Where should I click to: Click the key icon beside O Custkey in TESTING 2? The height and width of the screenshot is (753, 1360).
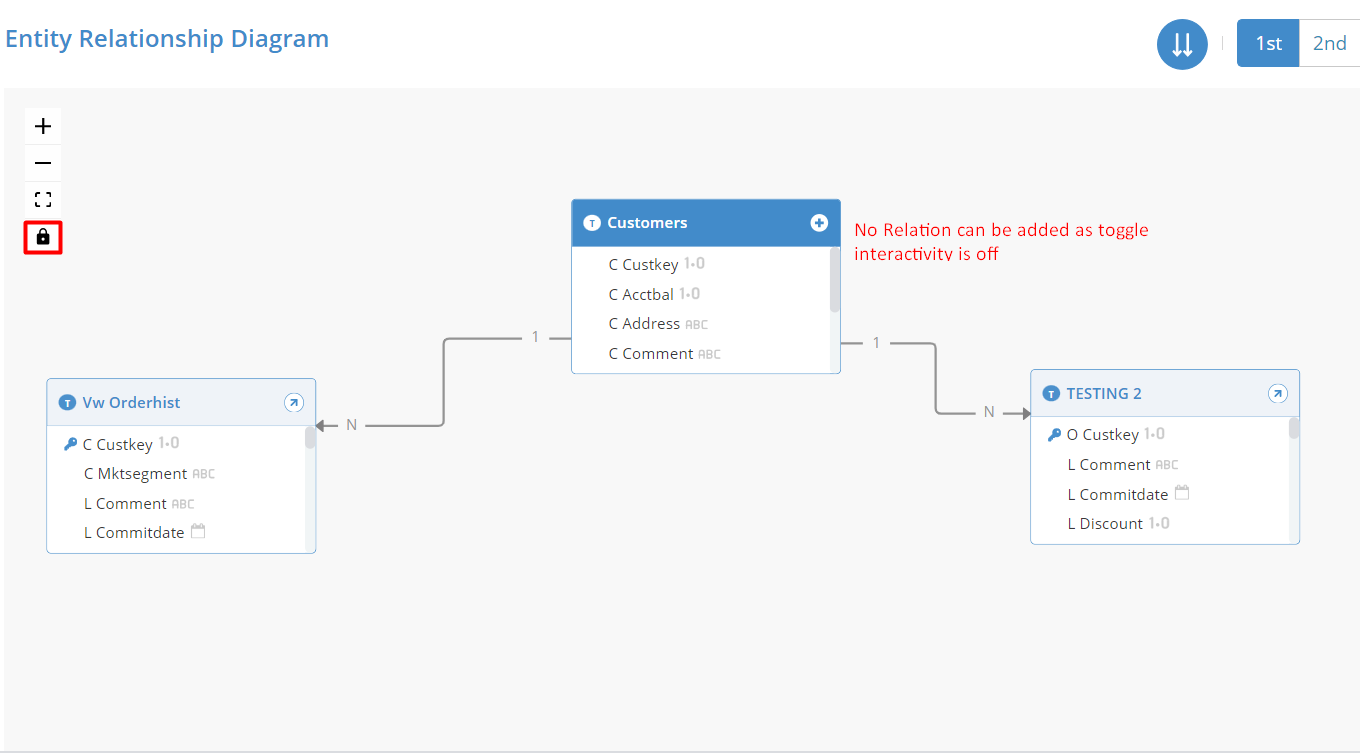1054,433
